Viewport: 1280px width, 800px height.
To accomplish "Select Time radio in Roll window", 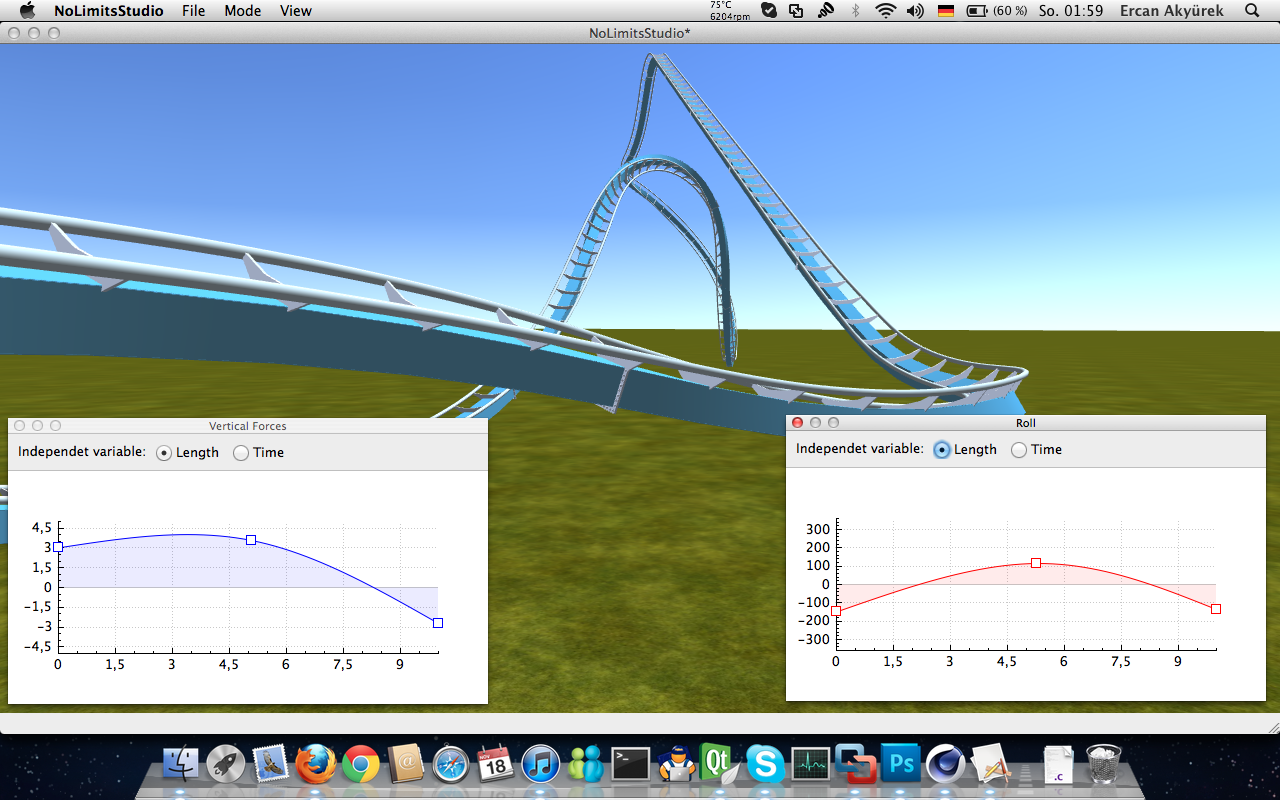I will coord(1019,450).
